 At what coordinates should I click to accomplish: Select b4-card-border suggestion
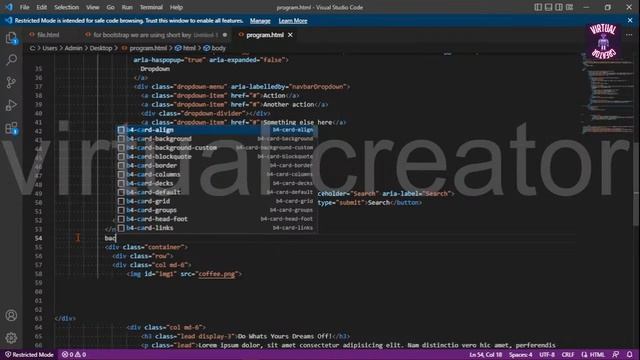pyautogui.click(x=216, y=165)
